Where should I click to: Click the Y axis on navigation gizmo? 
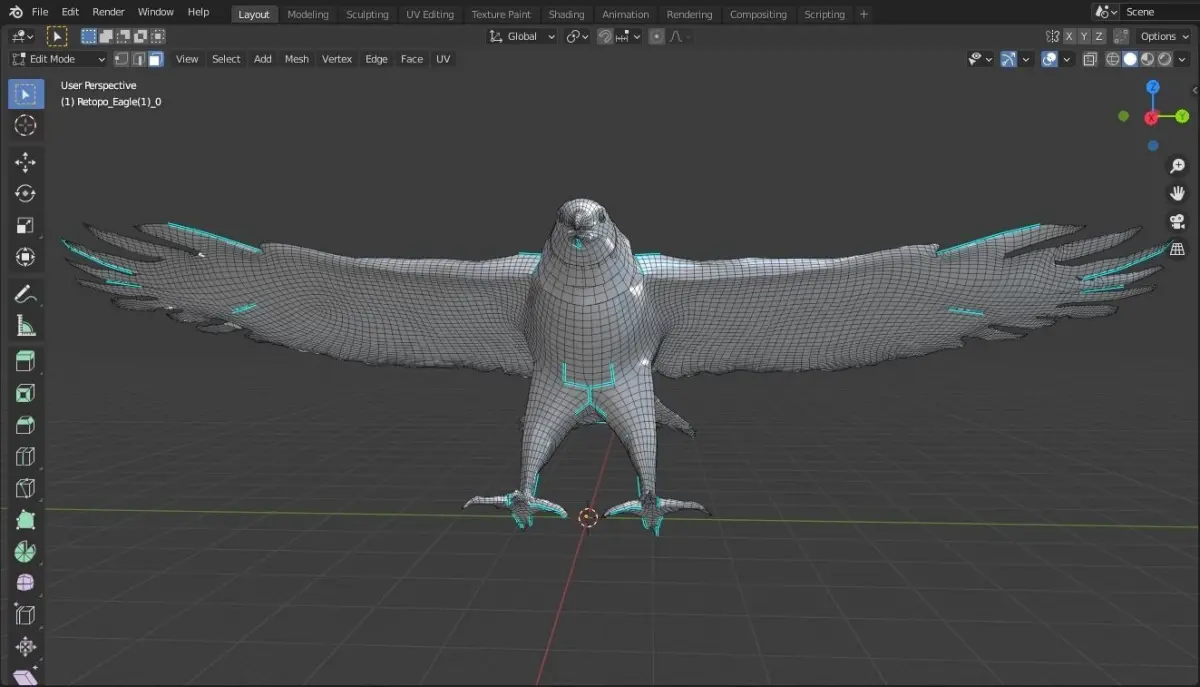tap(1181, 117)
